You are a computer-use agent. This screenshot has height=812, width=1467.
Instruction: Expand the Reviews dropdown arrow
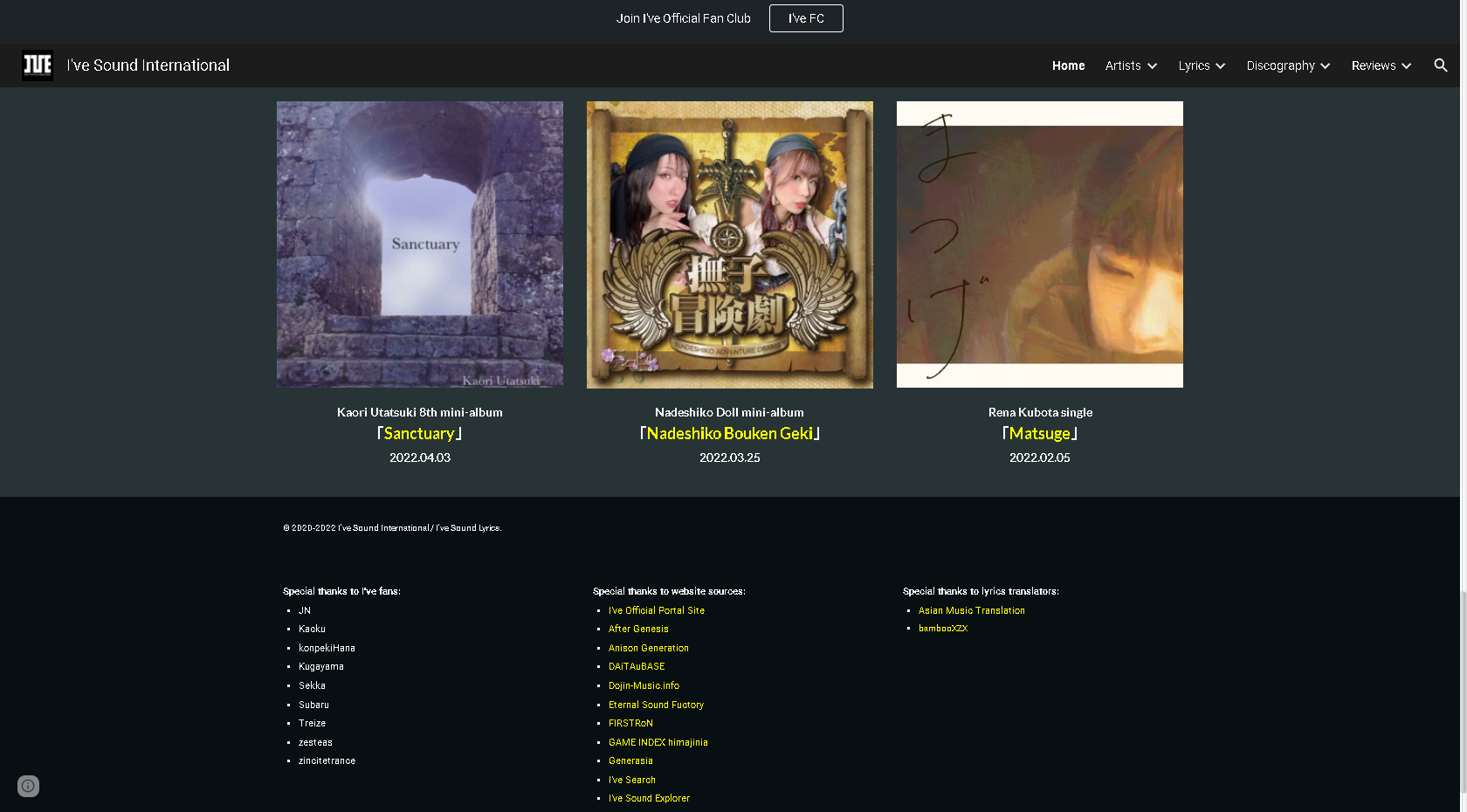[1406, 65]
